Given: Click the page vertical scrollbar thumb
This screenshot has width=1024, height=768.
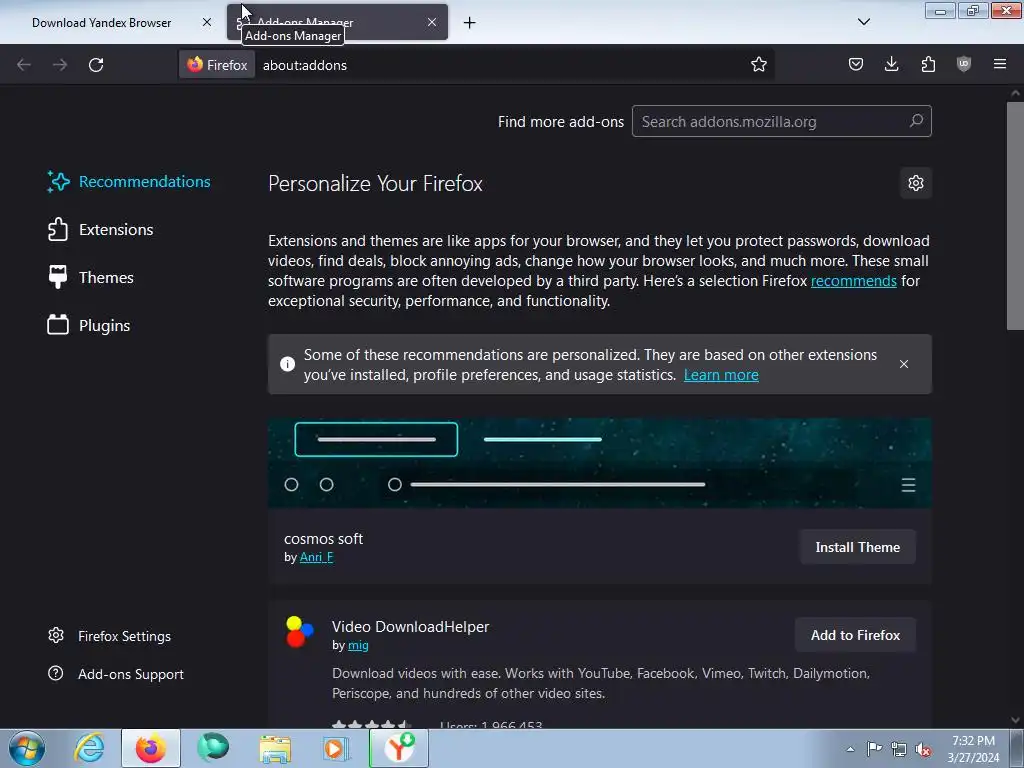Looking at the screenshot, I should [1015, 216].
